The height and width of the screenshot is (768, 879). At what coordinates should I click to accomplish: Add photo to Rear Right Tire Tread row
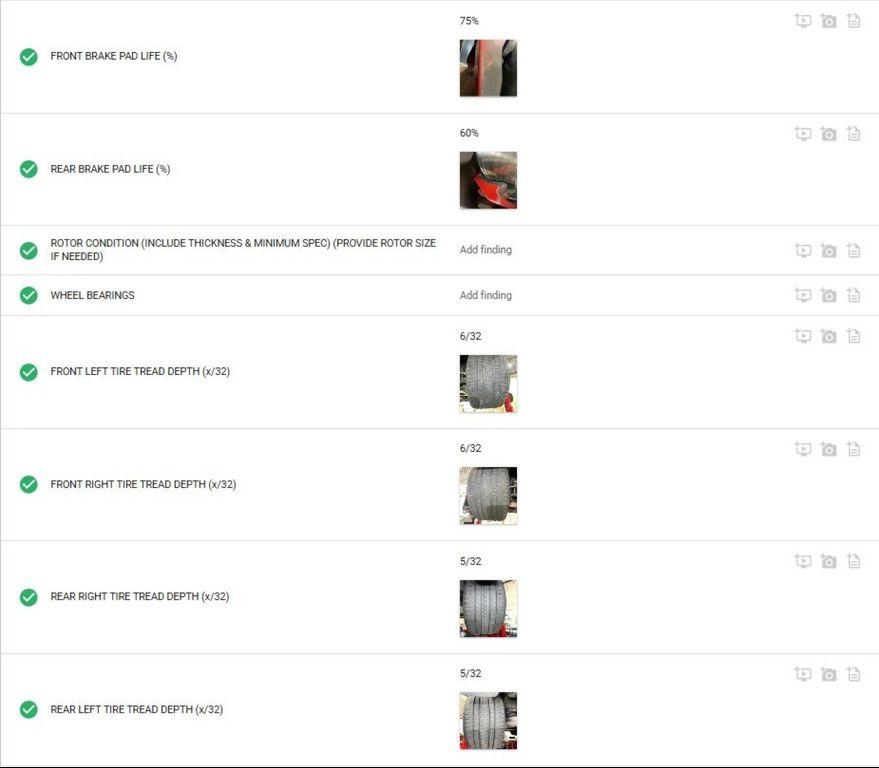click(x=828, y=561)
